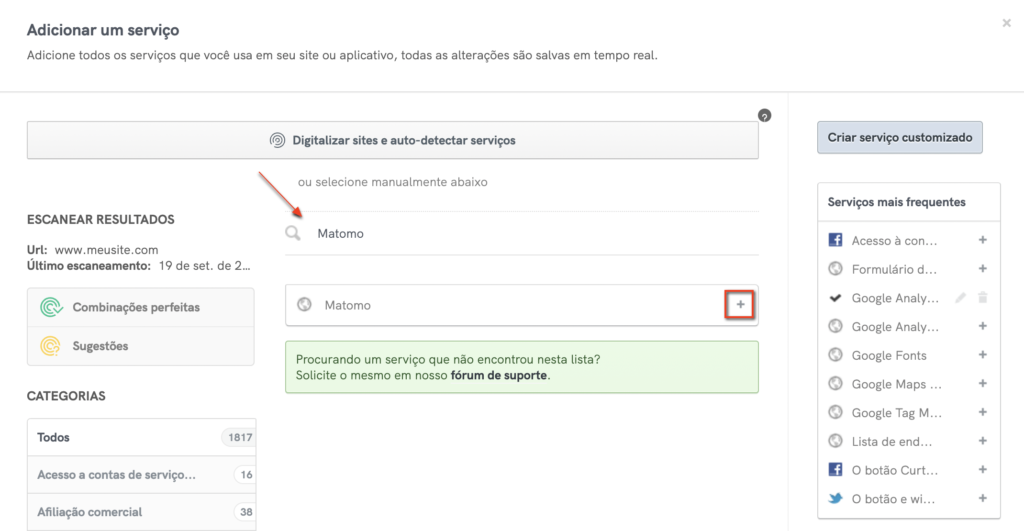
Task: Add Google Fonts using its plus icon
Action: click(983, 355)
